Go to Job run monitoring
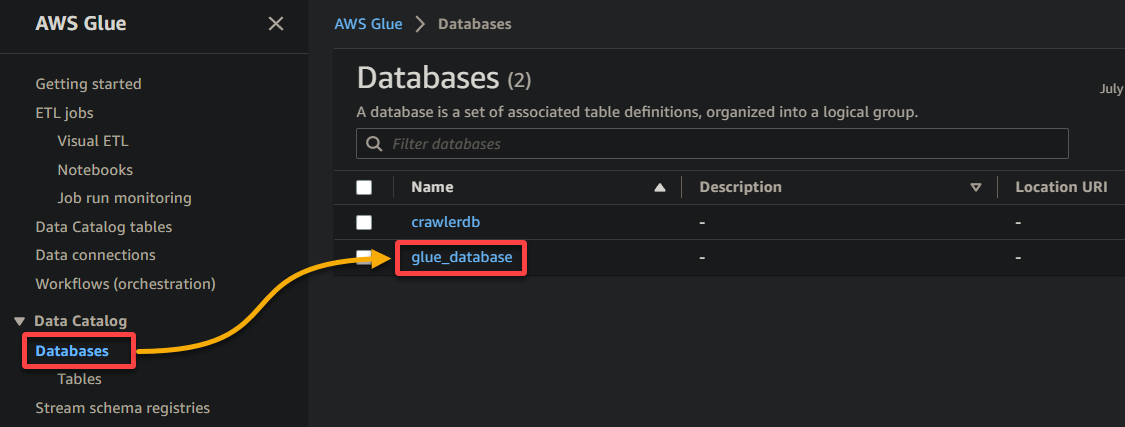Viewport: 1125px width, 427px height. pos(124,198)
